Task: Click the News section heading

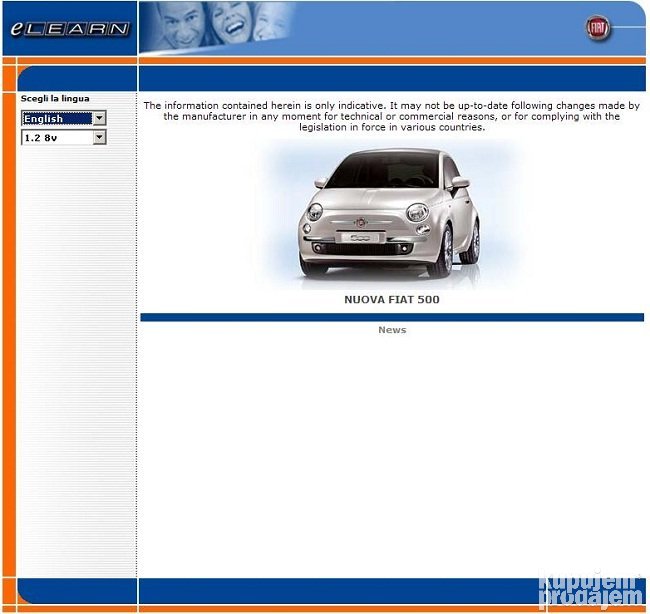Action: [x=392, y=330]
